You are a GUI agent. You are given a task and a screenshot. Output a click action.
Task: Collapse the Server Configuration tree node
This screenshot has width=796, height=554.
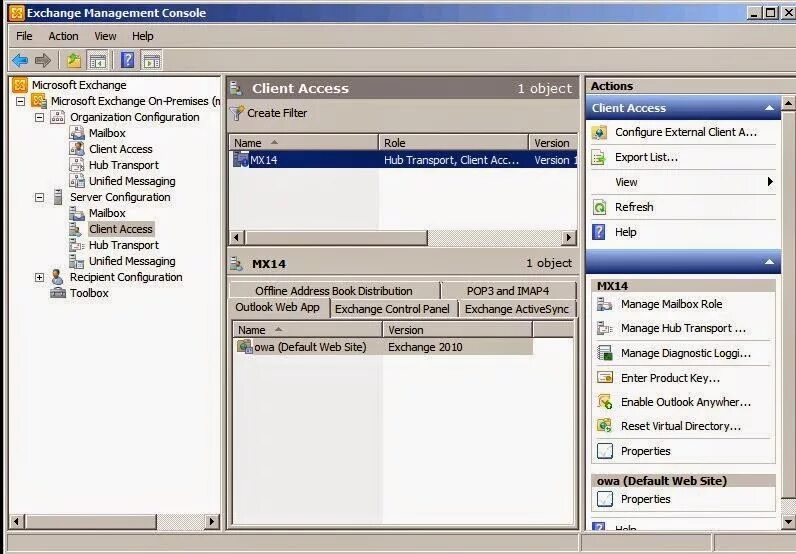39,197
